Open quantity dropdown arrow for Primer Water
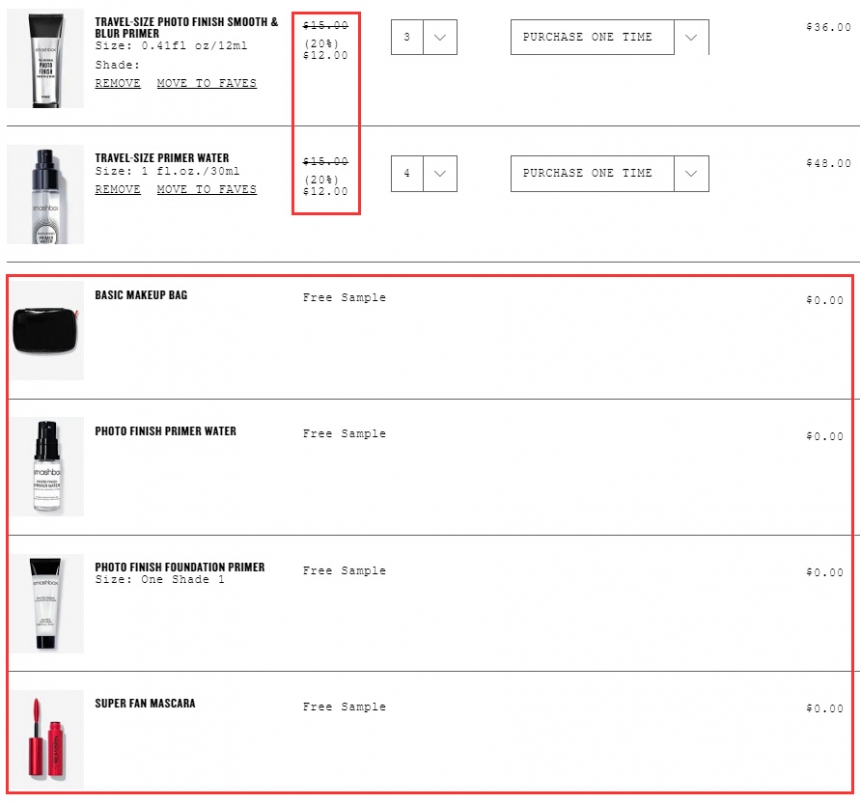The width and height of the screenshot is (860, 804). pyautogui.click(x=440, y=173)
